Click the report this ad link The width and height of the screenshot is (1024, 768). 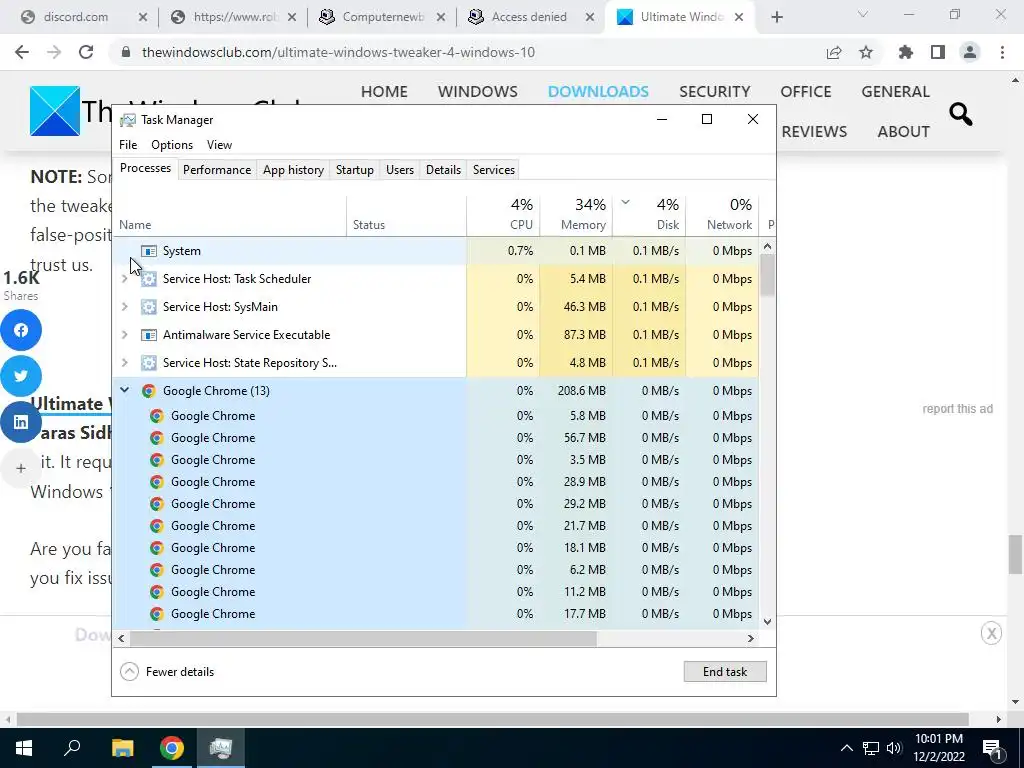pos(957,409)
